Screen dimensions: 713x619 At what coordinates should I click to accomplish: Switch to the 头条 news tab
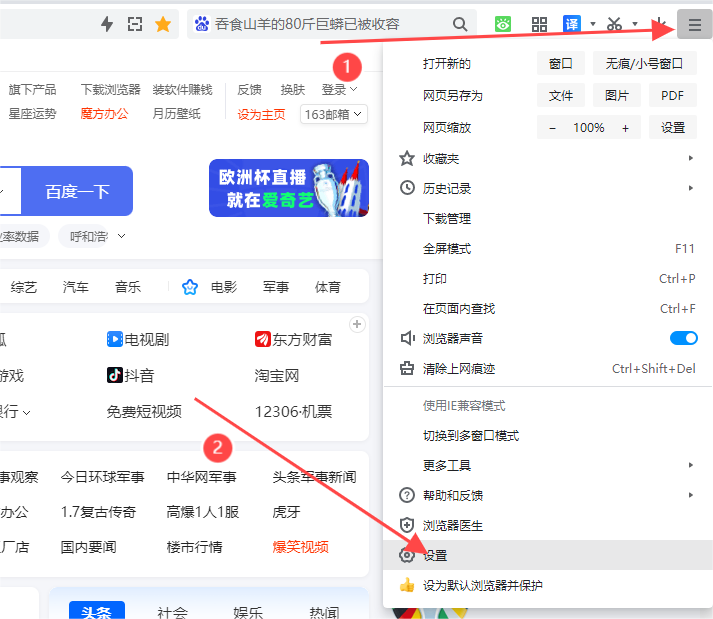point(97,610)
